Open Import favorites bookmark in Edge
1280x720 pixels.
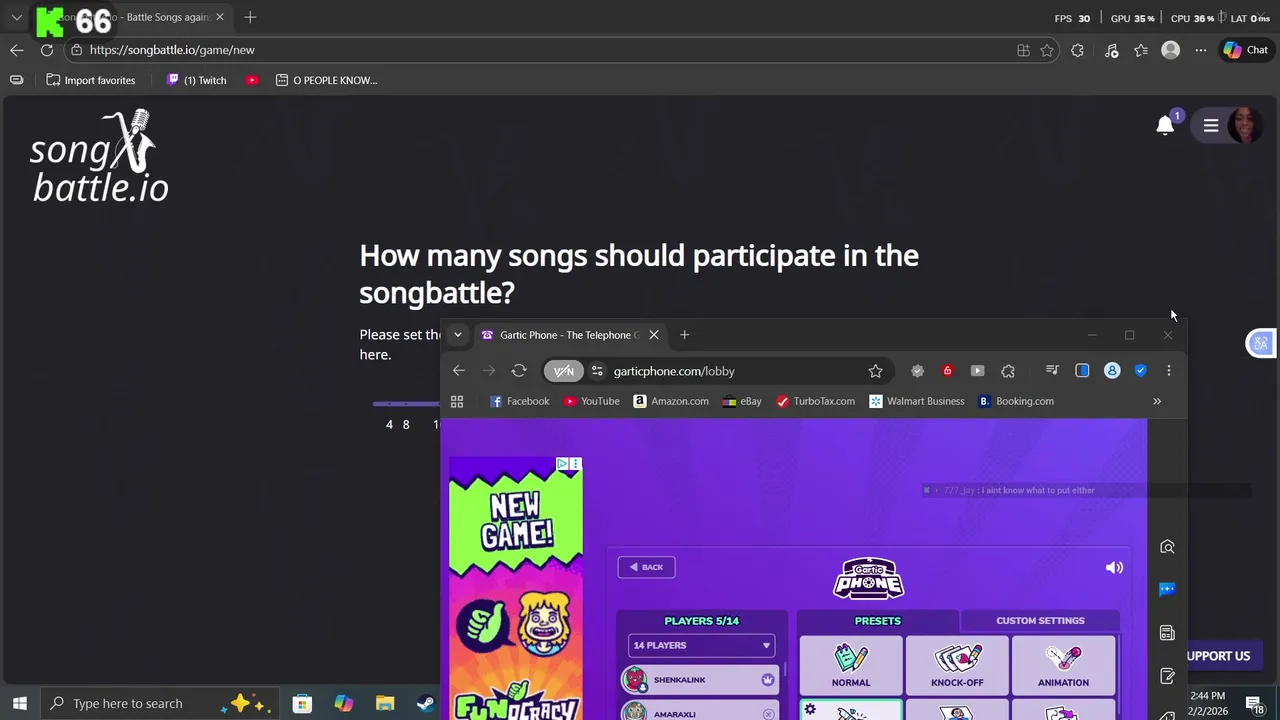pos(91,80)
